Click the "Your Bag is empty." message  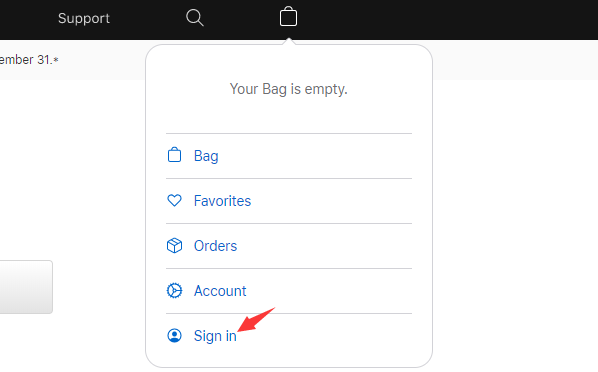point(289,89)
